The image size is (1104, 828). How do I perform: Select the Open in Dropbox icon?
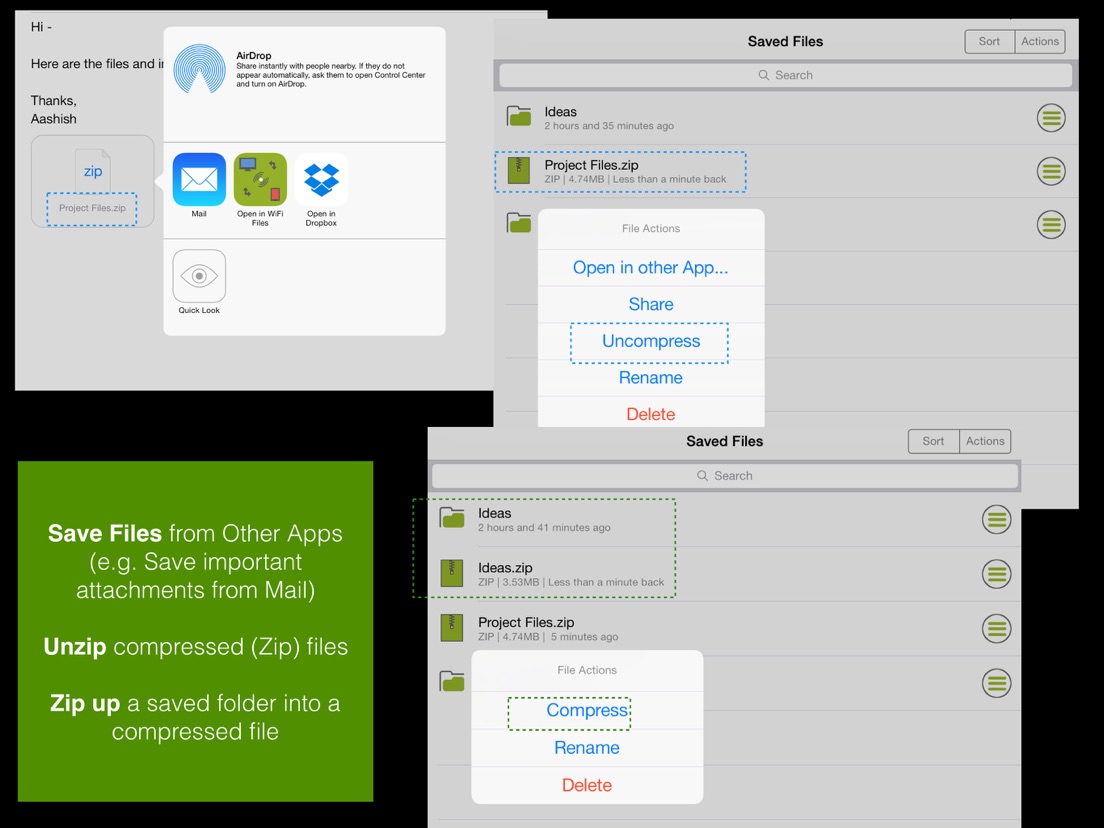point(321,180)
